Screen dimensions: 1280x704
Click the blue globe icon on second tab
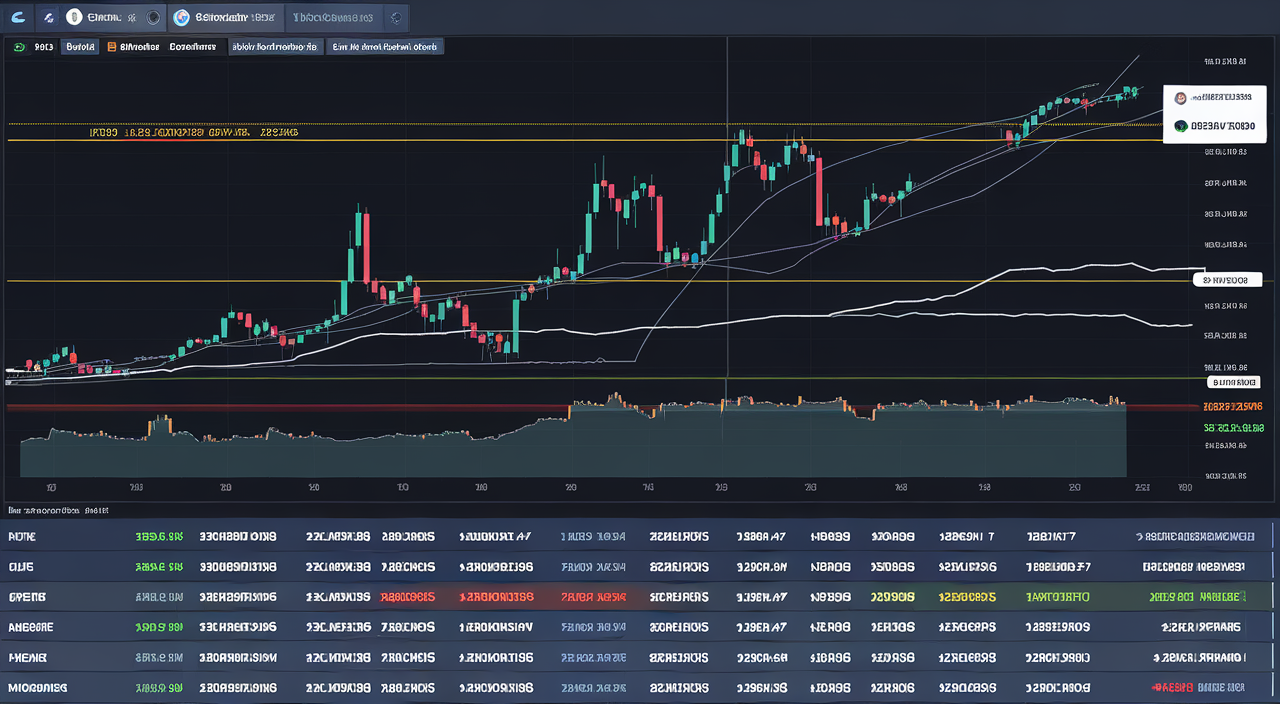coord(181,17)
